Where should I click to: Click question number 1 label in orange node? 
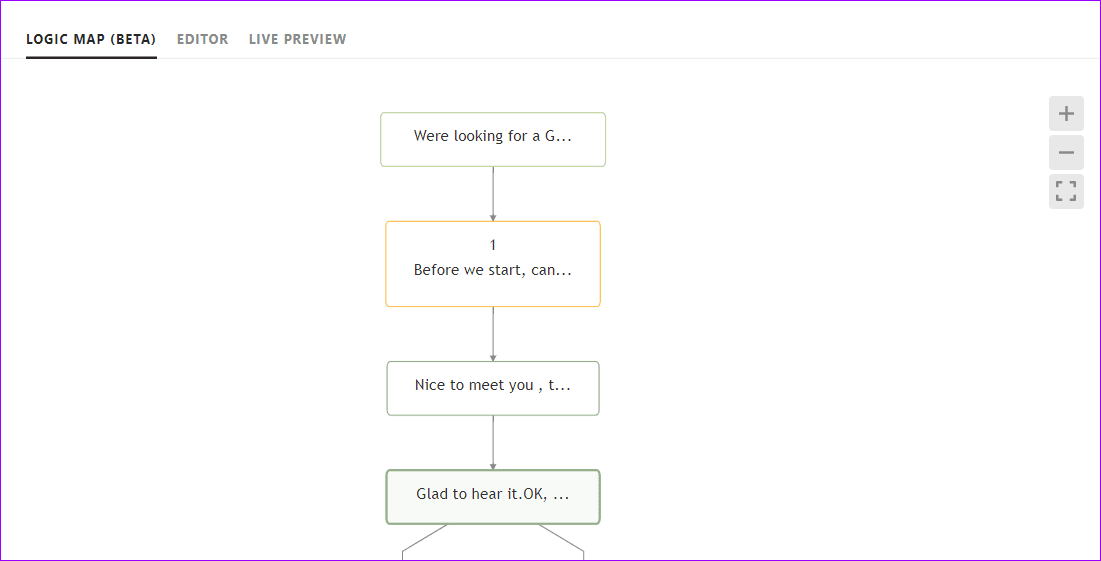(493, 245)
